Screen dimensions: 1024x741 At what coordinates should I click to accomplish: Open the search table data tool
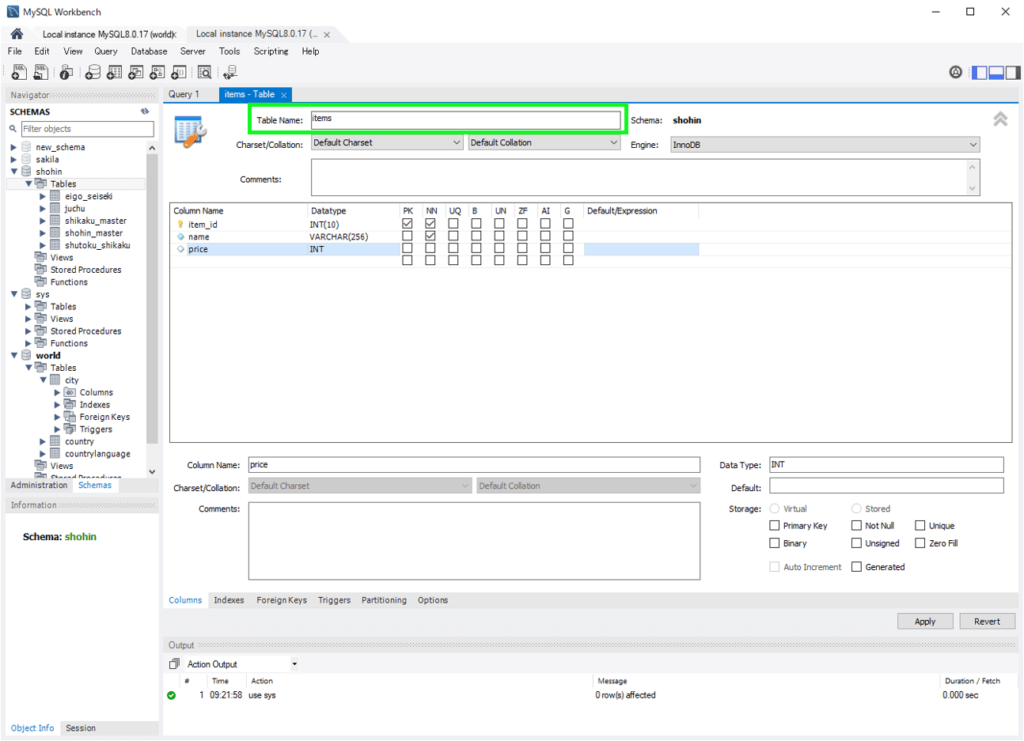[x=204, y=72]
